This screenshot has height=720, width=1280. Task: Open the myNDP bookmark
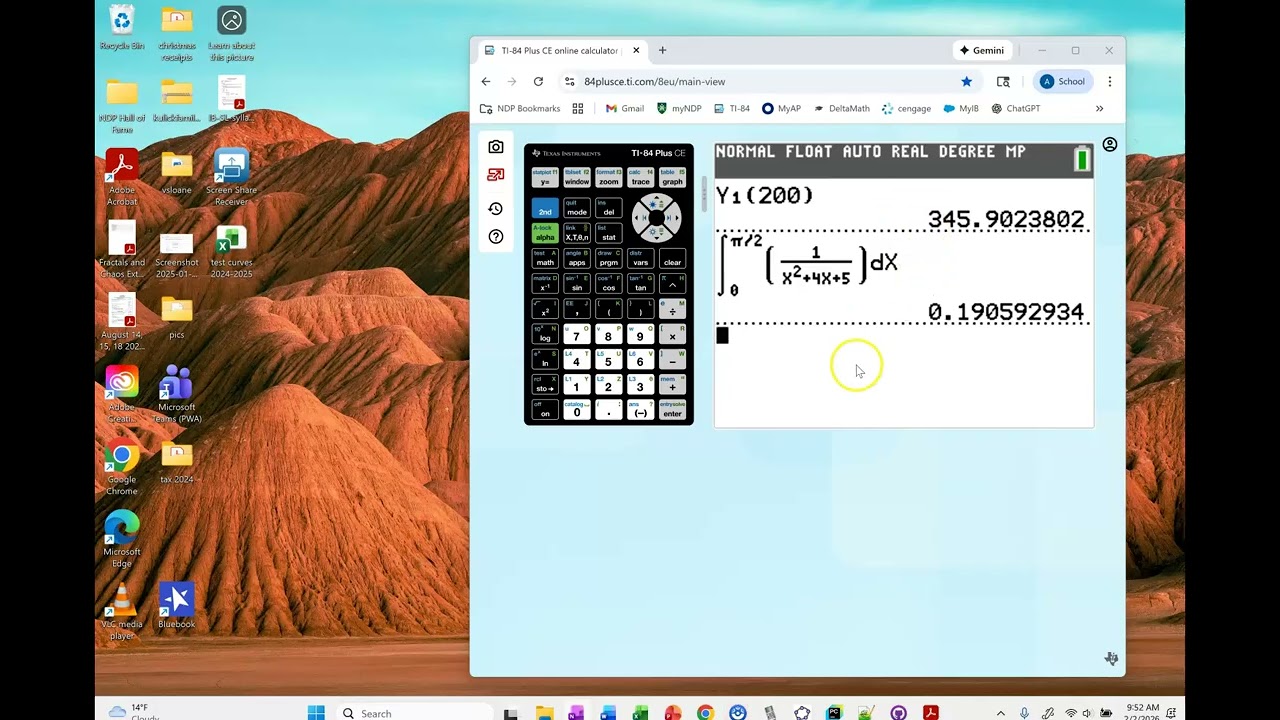pyautogui.click(x=679, y=108)
